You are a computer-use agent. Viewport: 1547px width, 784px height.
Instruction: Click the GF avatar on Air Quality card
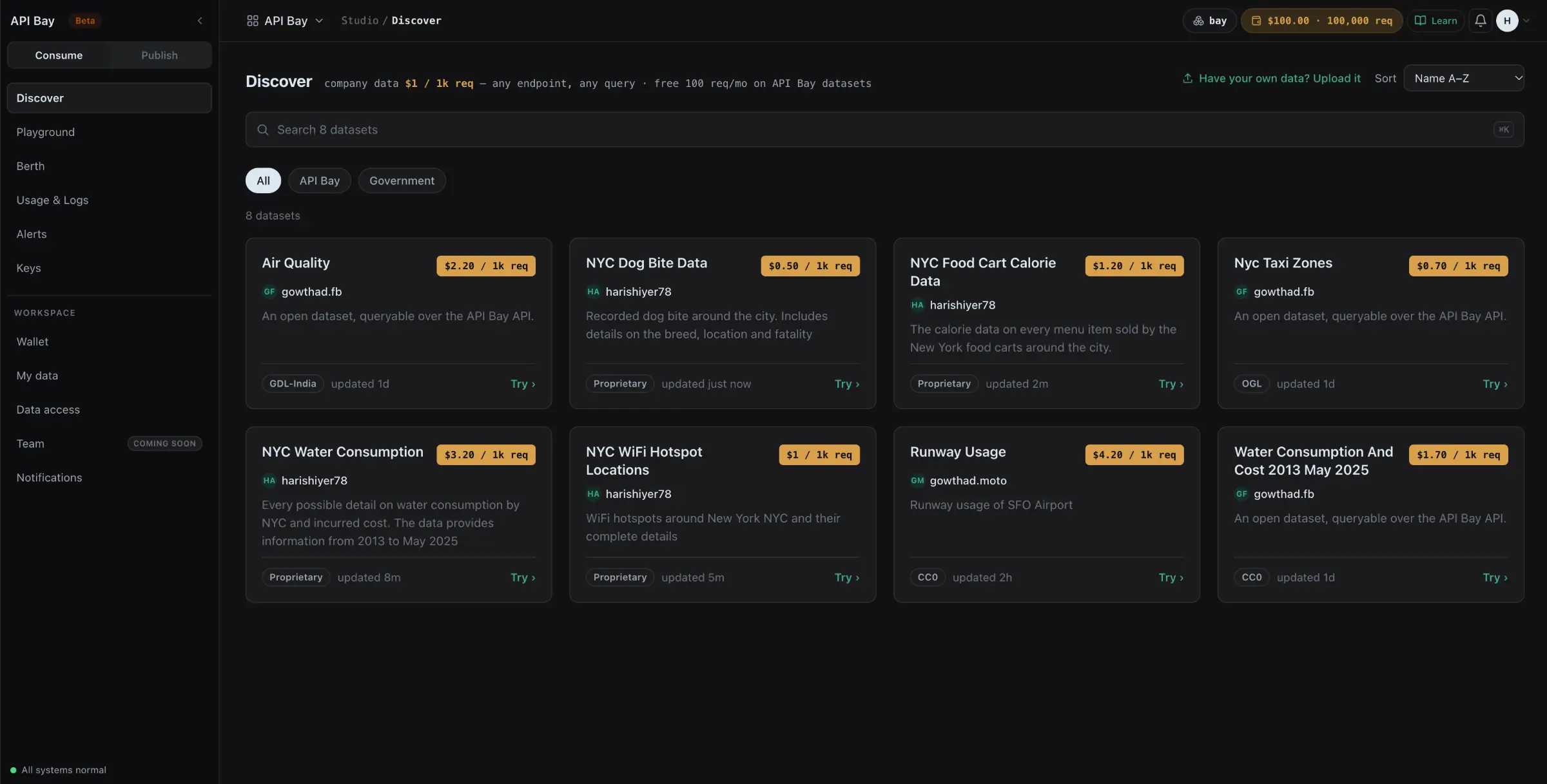tap(269, 292)
